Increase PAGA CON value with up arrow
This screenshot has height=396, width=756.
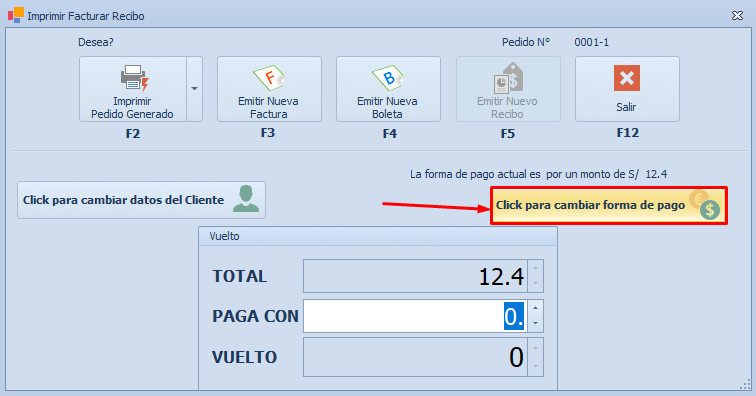[536, 308]
